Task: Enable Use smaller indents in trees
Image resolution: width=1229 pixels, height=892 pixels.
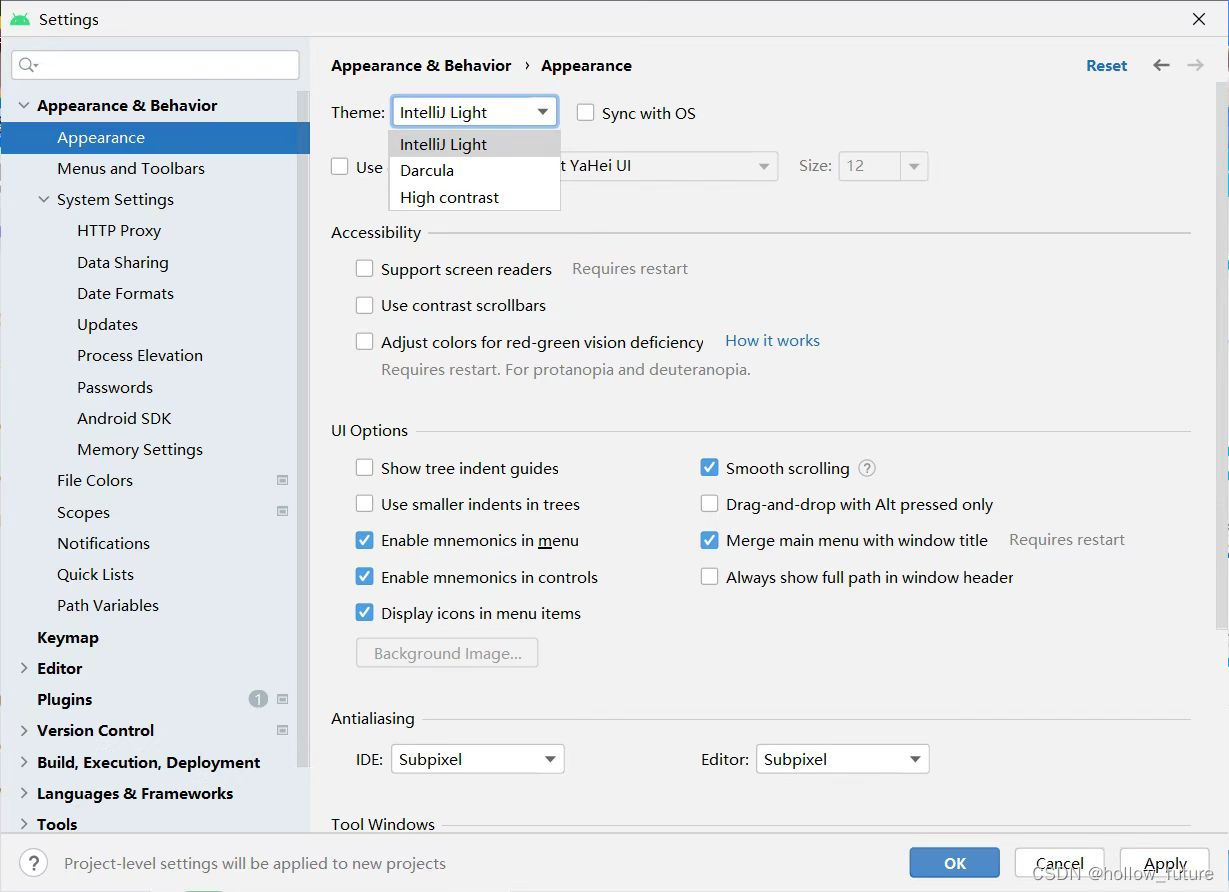Action: (365, 504)
